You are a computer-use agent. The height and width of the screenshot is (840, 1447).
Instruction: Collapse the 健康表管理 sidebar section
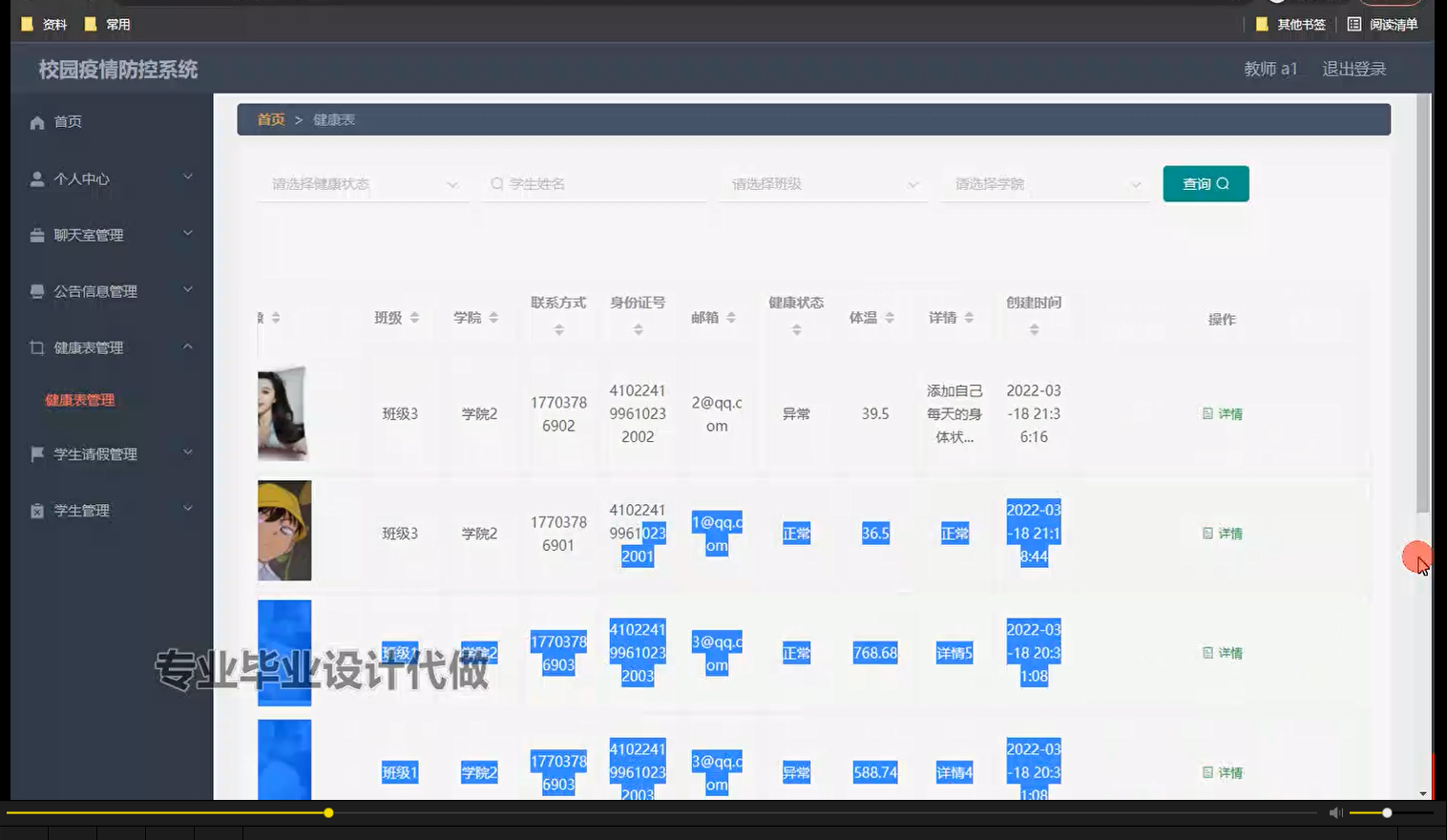[x=188, y=346]
